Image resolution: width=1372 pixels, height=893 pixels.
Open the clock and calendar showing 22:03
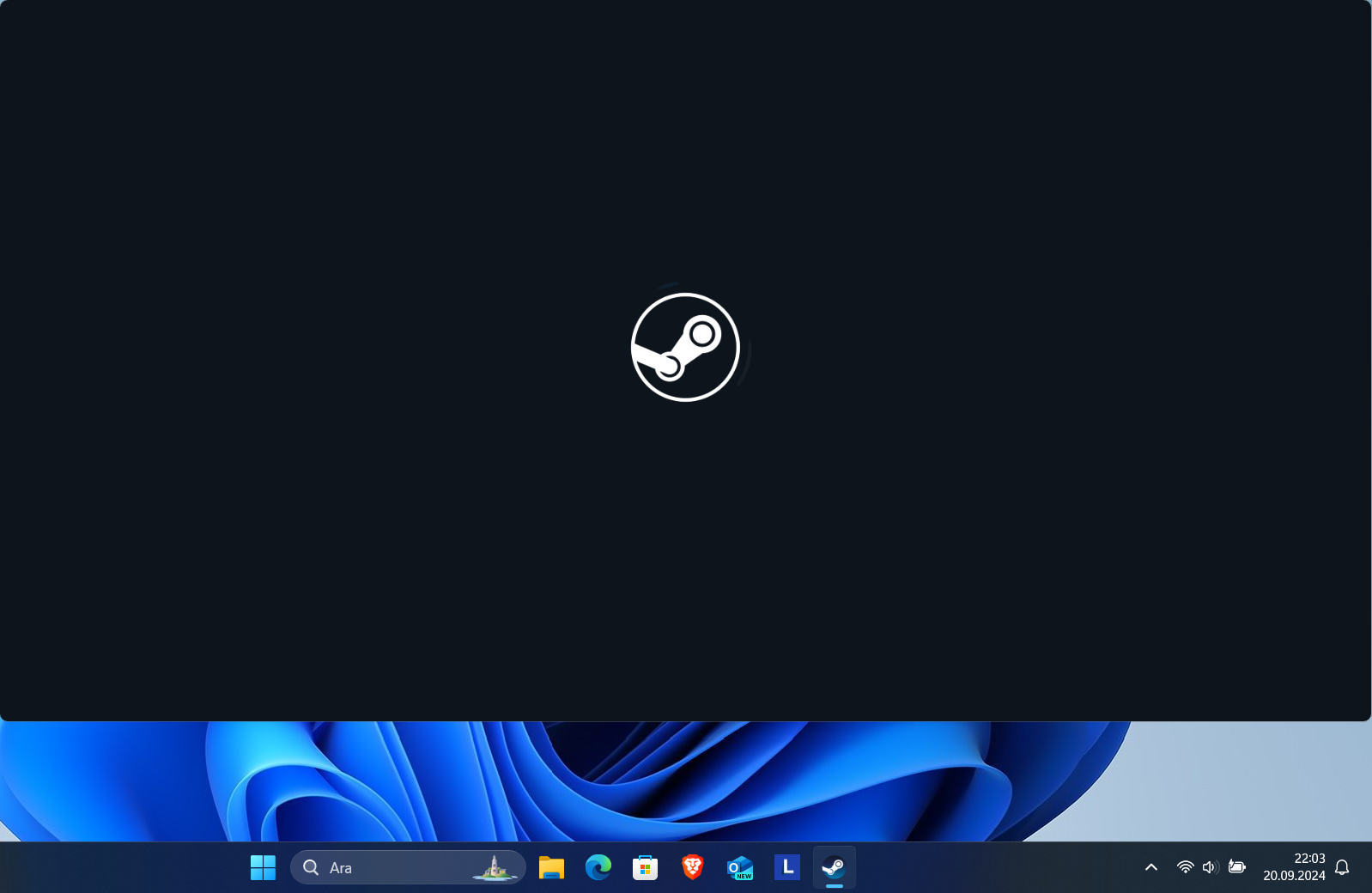pos(1295,867)
